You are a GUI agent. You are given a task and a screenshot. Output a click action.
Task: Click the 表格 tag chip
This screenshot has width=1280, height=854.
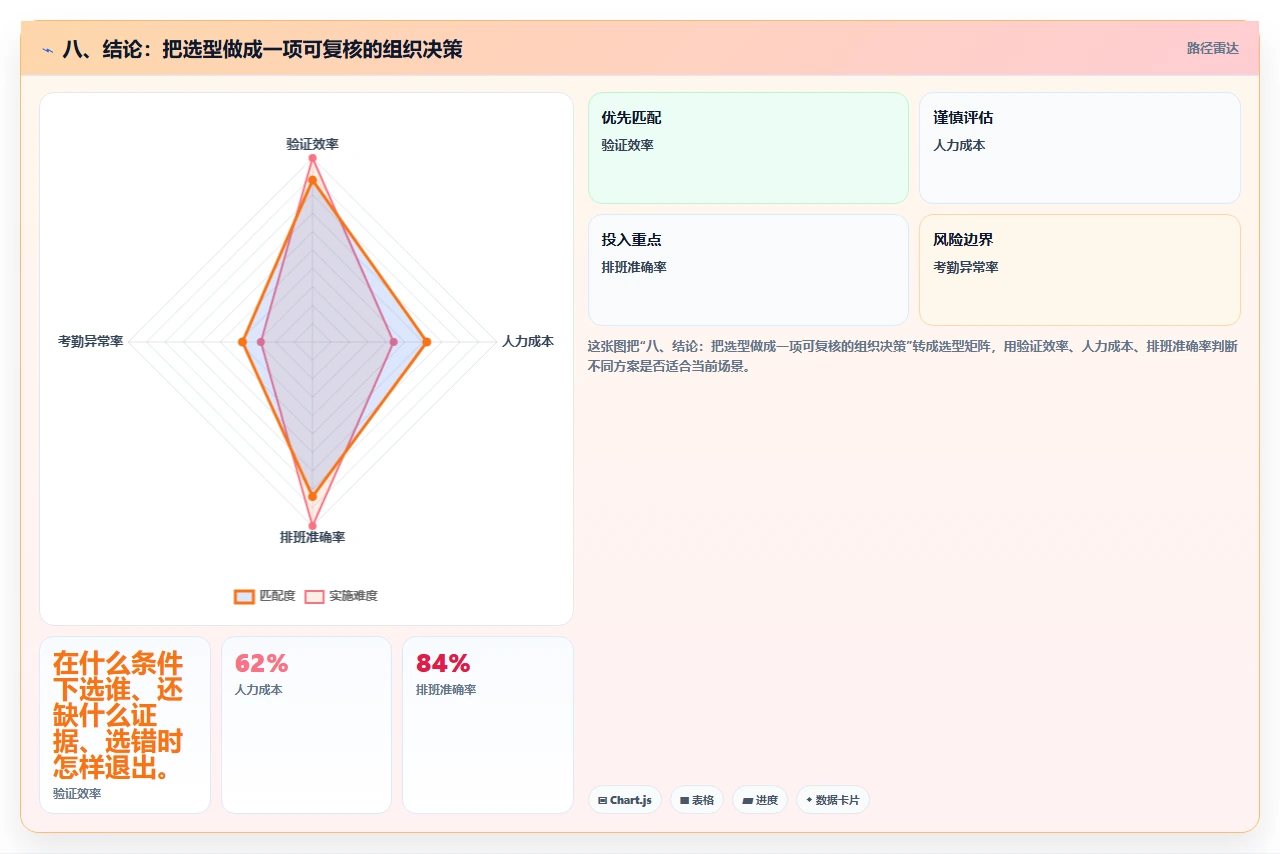(697, 800)
